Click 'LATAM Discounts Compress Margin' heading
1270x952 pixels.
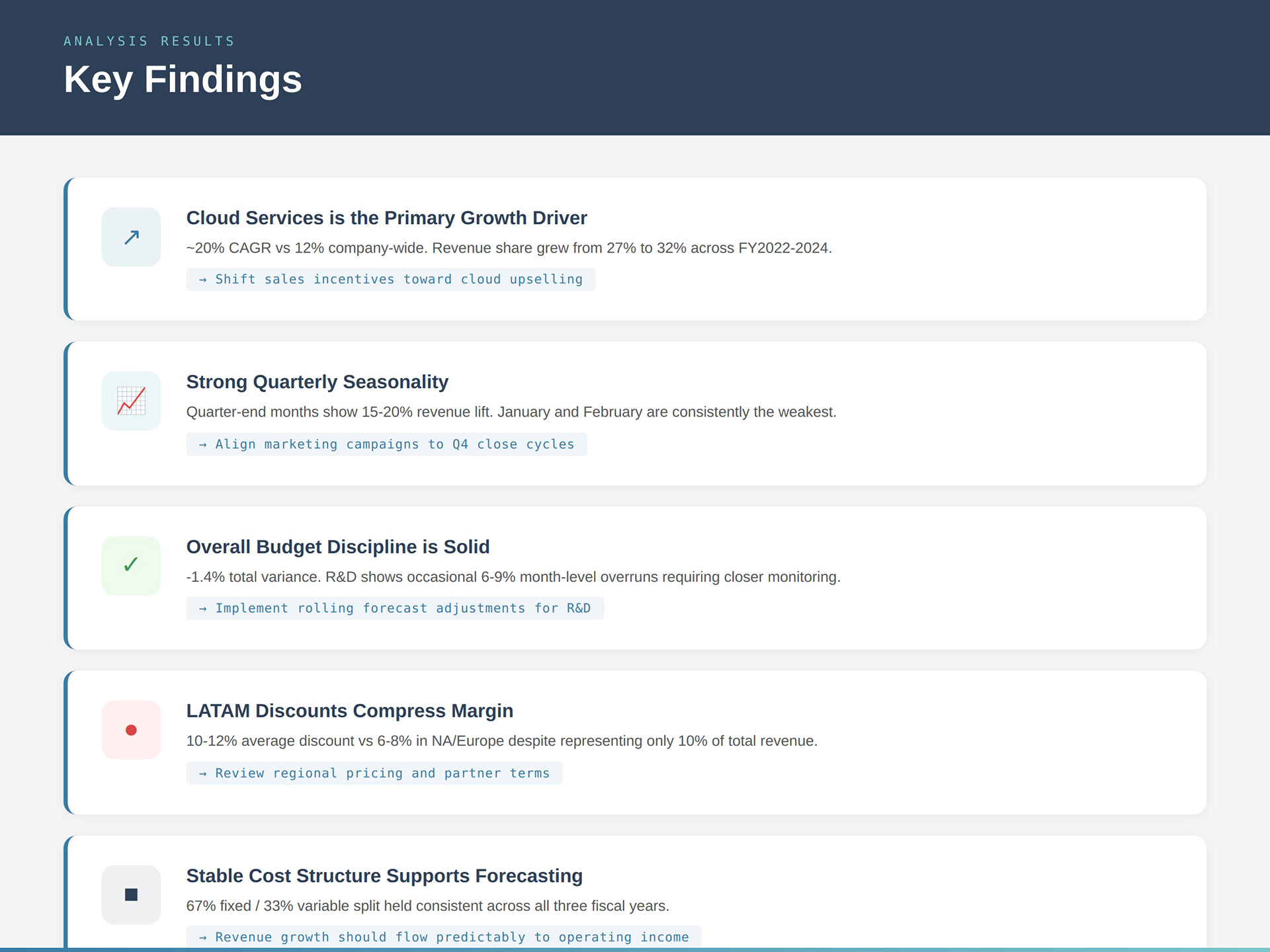point(349,711)
